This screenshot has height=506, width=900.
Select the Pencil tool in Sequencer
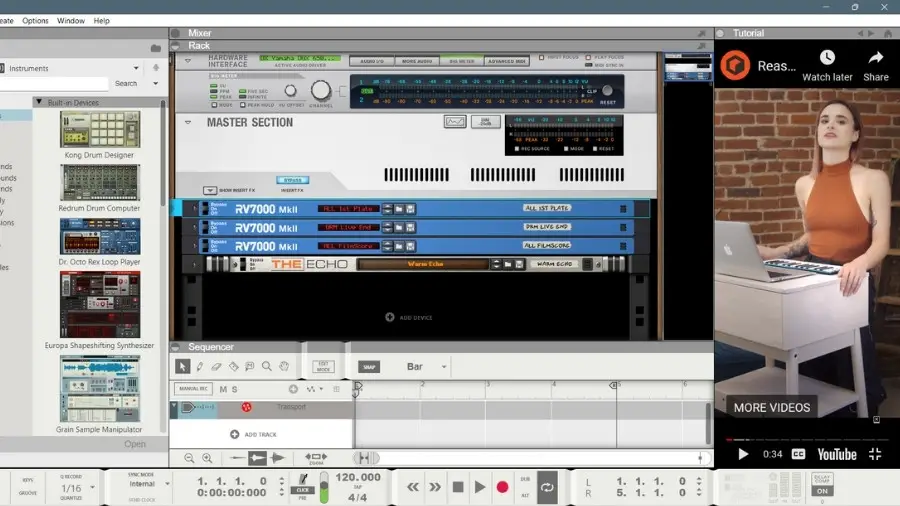point(200,366)
